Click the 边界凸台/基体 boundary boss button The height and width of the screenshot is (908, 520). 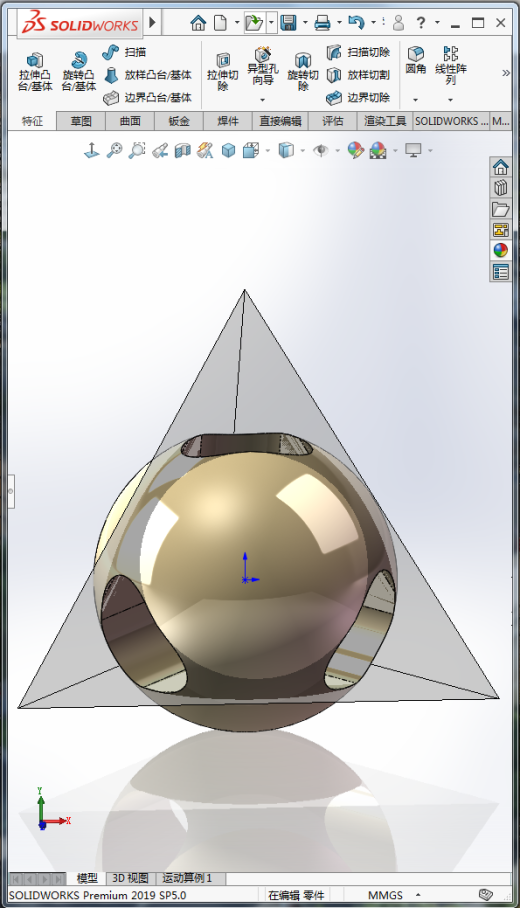click(147, 97)
